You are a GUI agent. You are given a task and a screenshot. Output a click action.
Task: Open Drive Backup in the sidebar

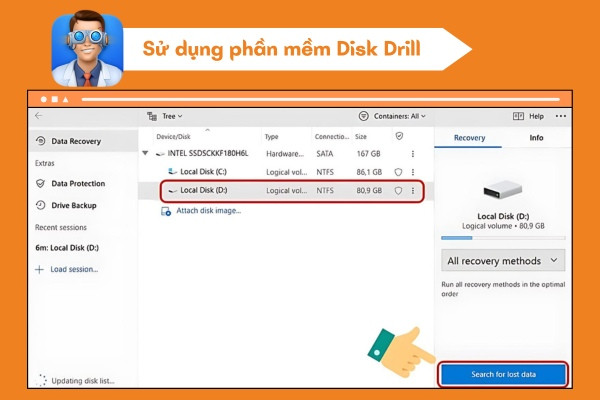click(x=73, y=205)
